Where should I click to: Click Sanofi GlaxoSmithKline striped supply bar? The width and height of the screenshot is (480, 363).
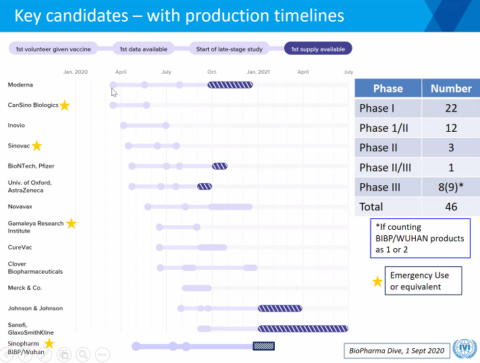pyautogui.click(x=303, y=329)
